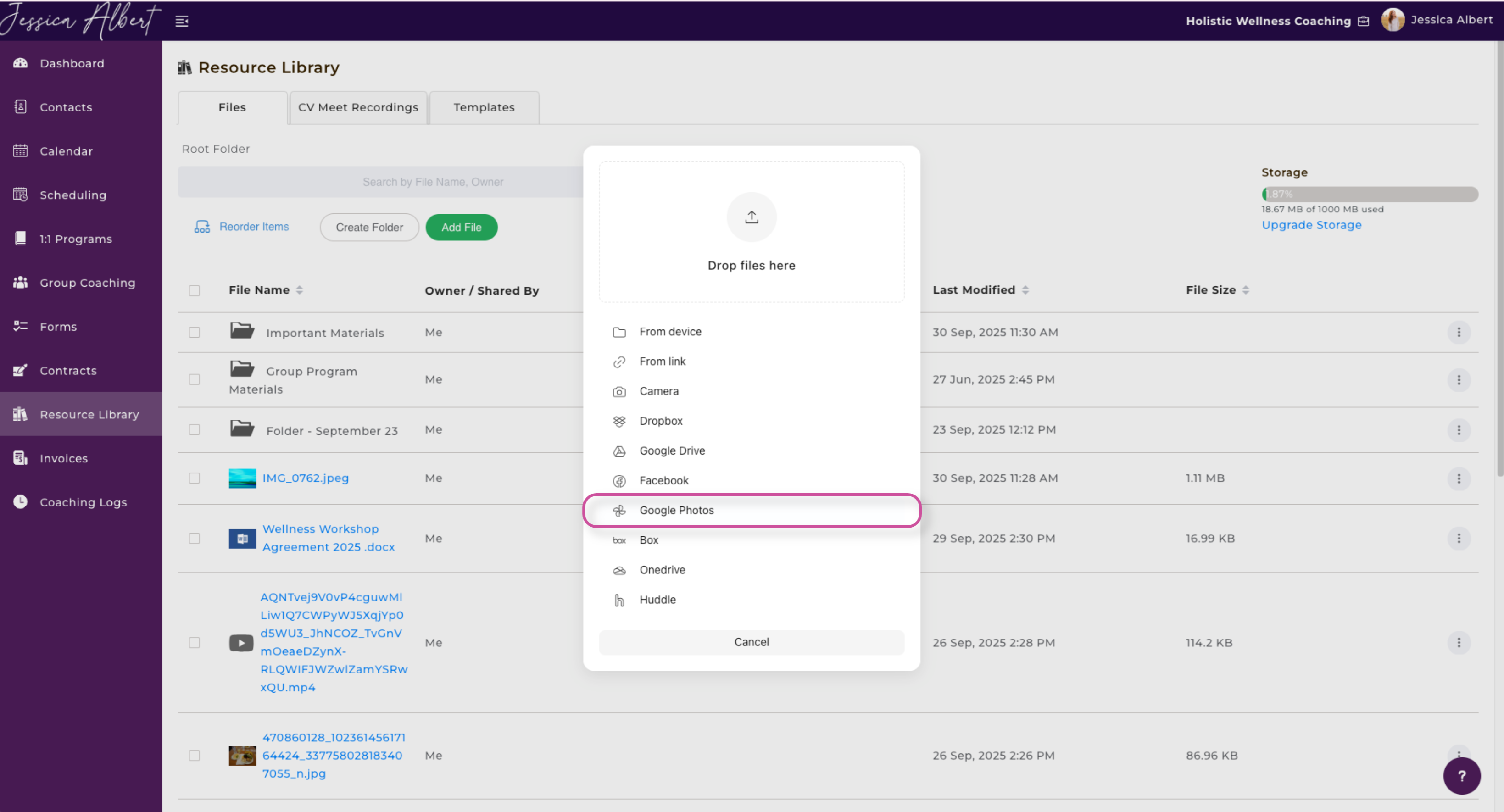Open three-dot menu for Important Materials row
The width and height of the screenshot is (1504, 812).
coord(1459,332)
